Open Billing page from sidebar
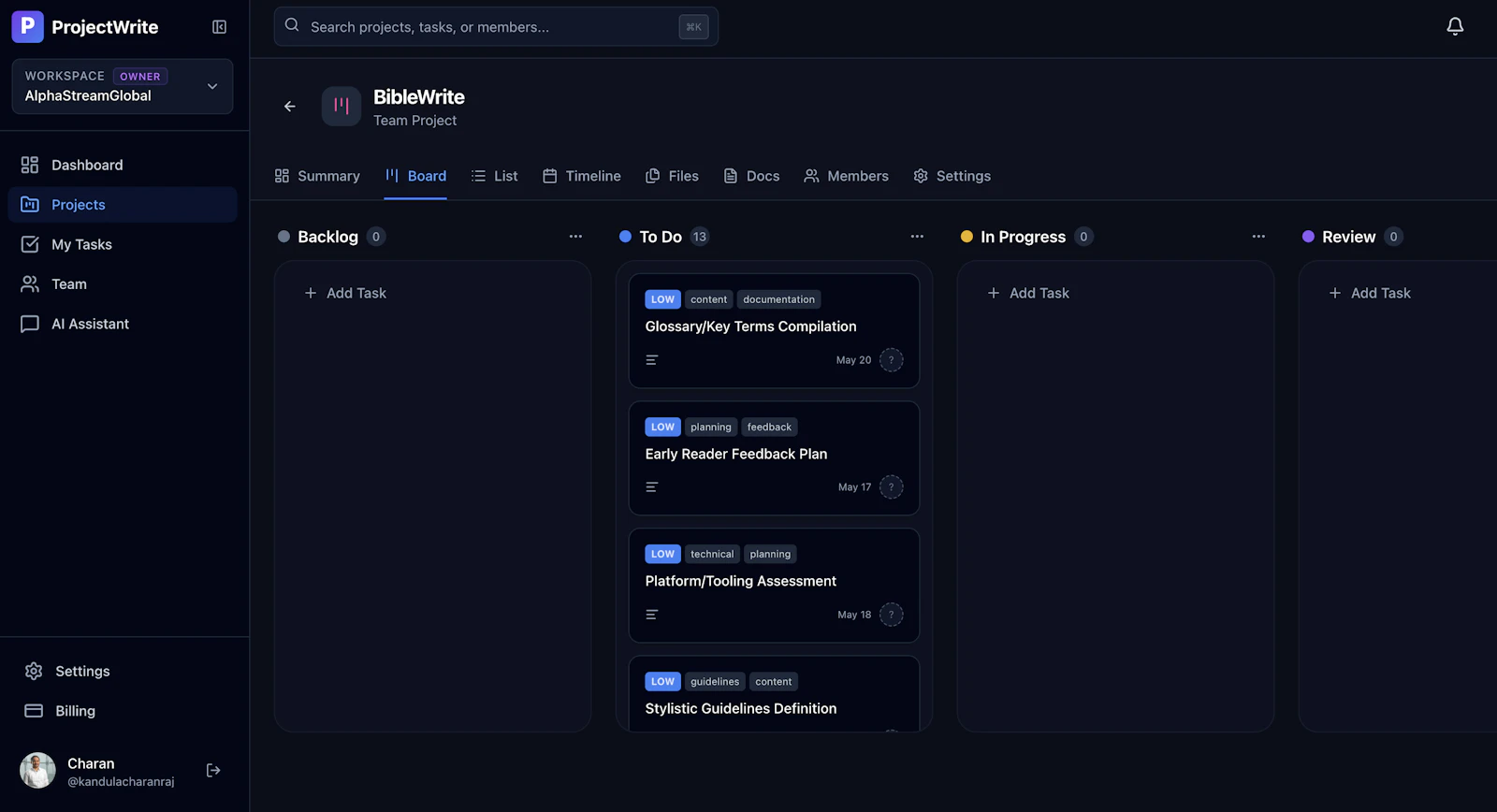Image resolution: width=1497 pixels, height=812 pixels. pyautogui.click(x=123, y=711)
